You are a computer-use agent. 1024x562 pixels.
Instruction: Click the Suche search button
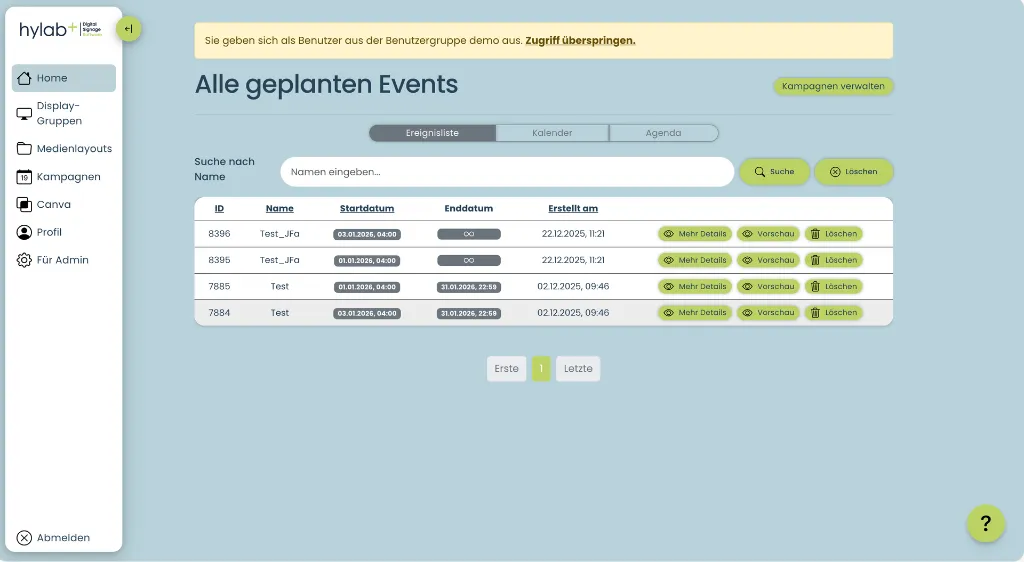(775, 172)
